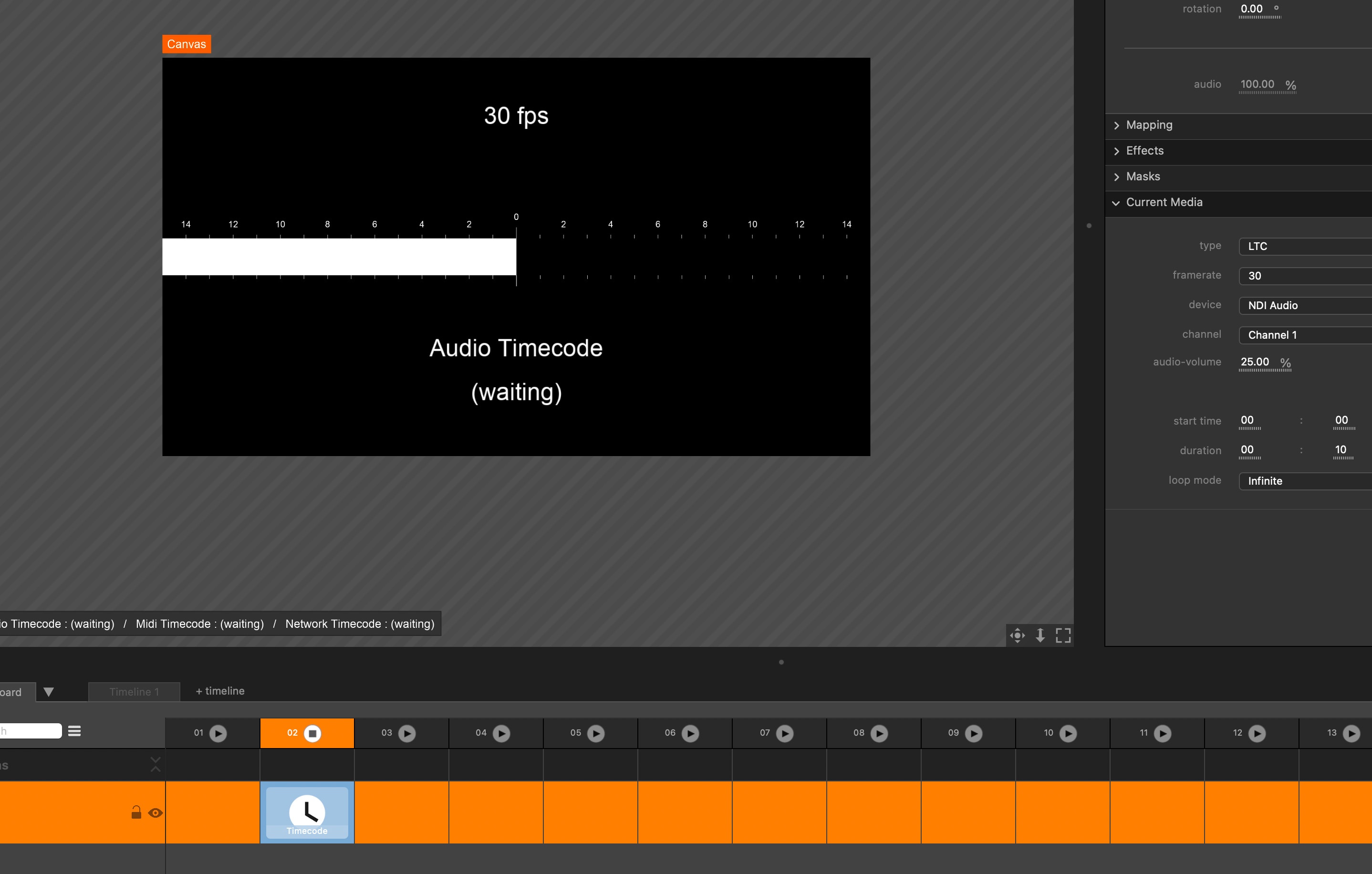Open the hamburger list menu beside search
The image size is (1372, 874).
(x=74, y=731)
